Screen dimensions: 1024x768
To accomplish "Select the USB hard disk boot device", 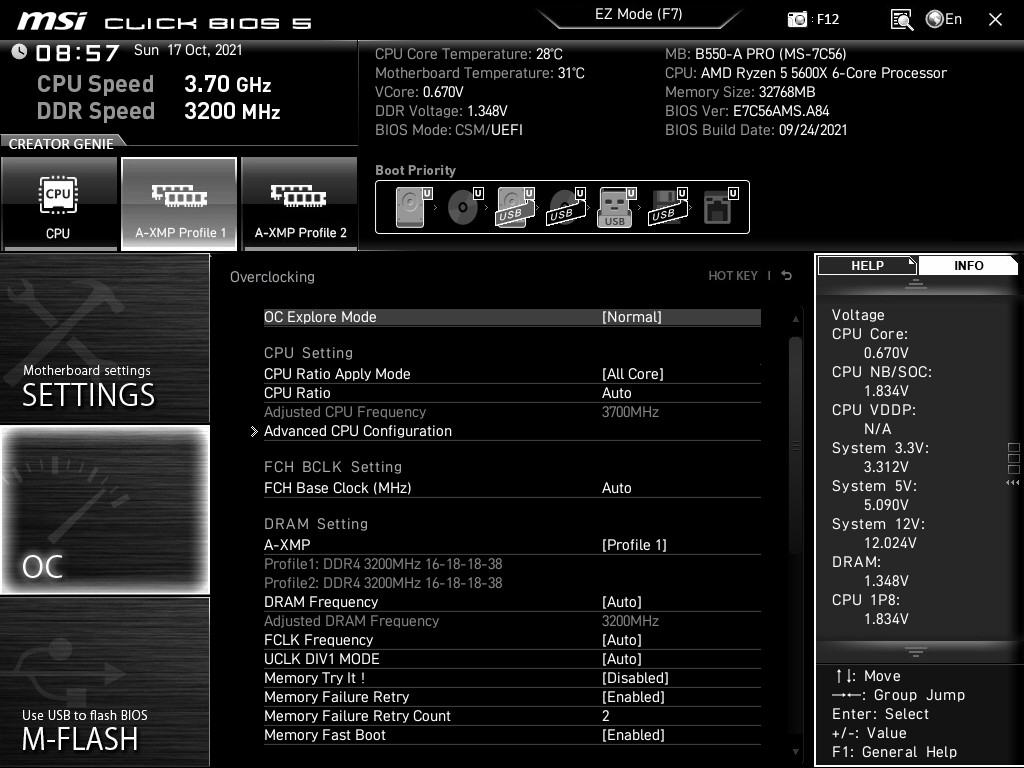I will coord(515,207).
